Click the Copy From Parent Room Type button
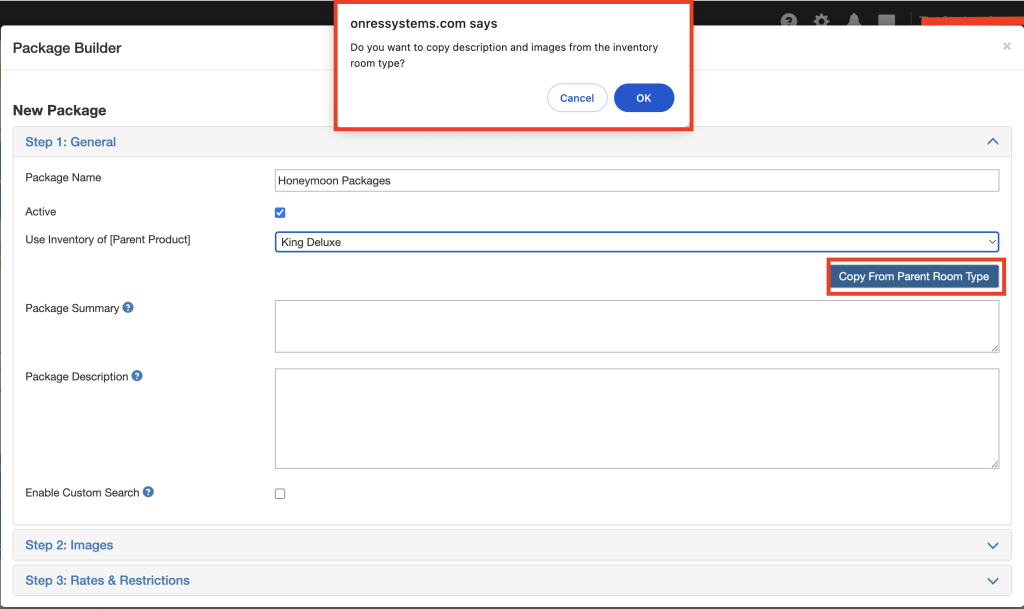Image resolution: width=1024 pixels, height=609 pixels. [913, 277]
